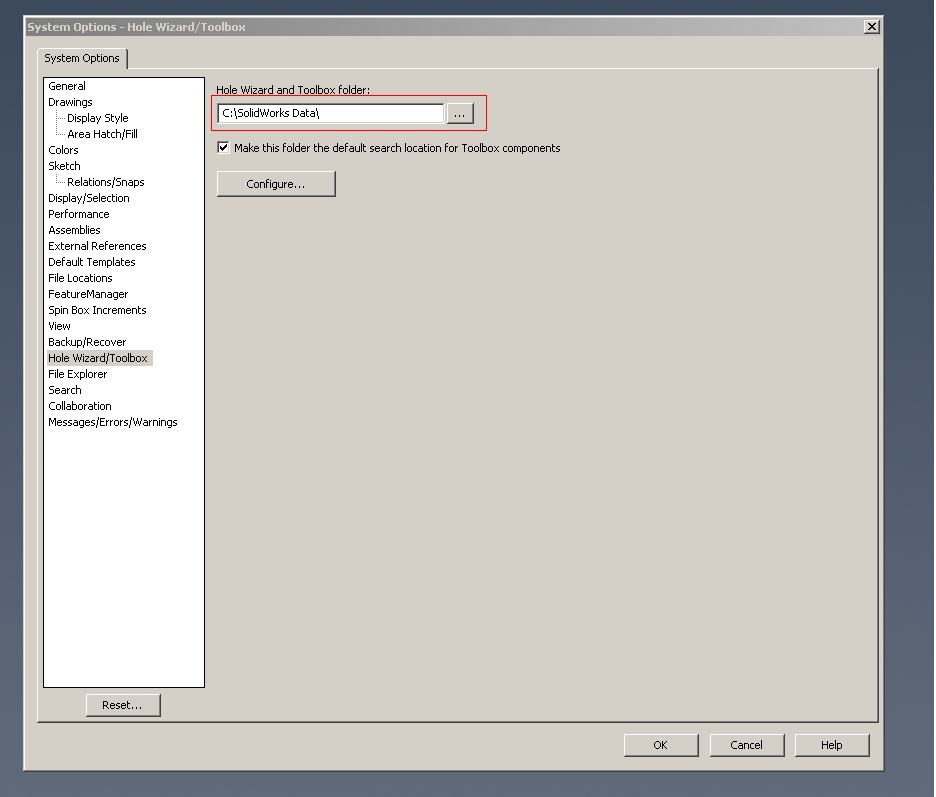936x797 pixels.
Task: Select Backup/Recover option
Action: click(x=87, y=342)
